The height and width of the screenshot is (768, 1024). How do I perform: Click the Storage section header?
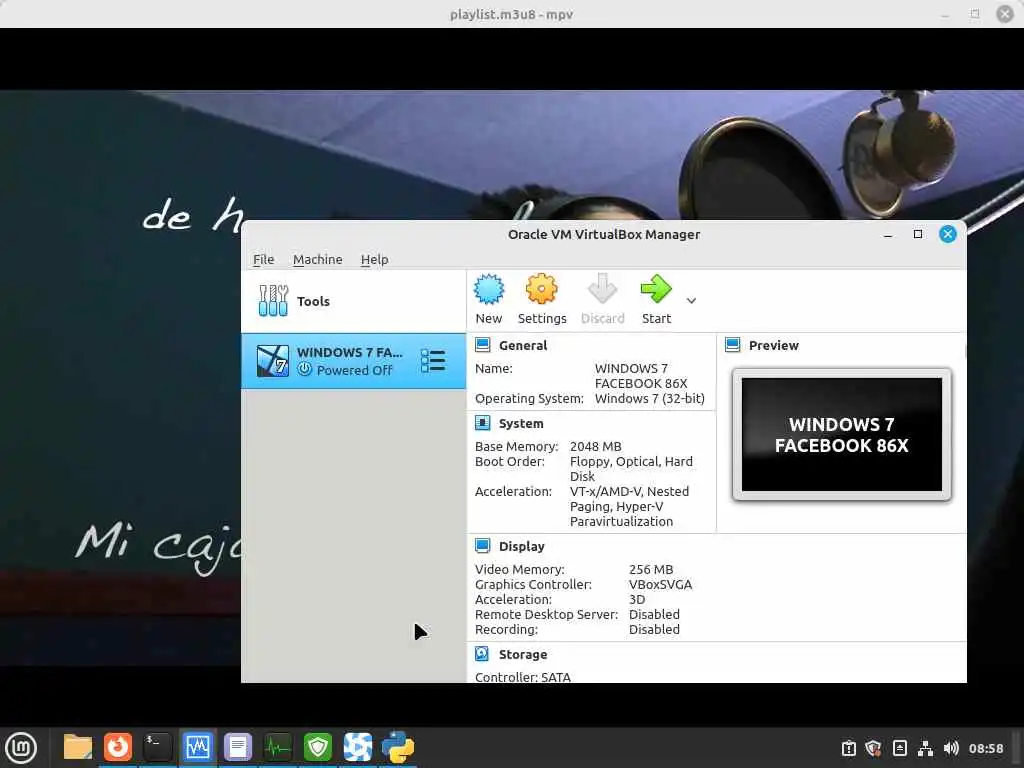click(x=522, y=654)
